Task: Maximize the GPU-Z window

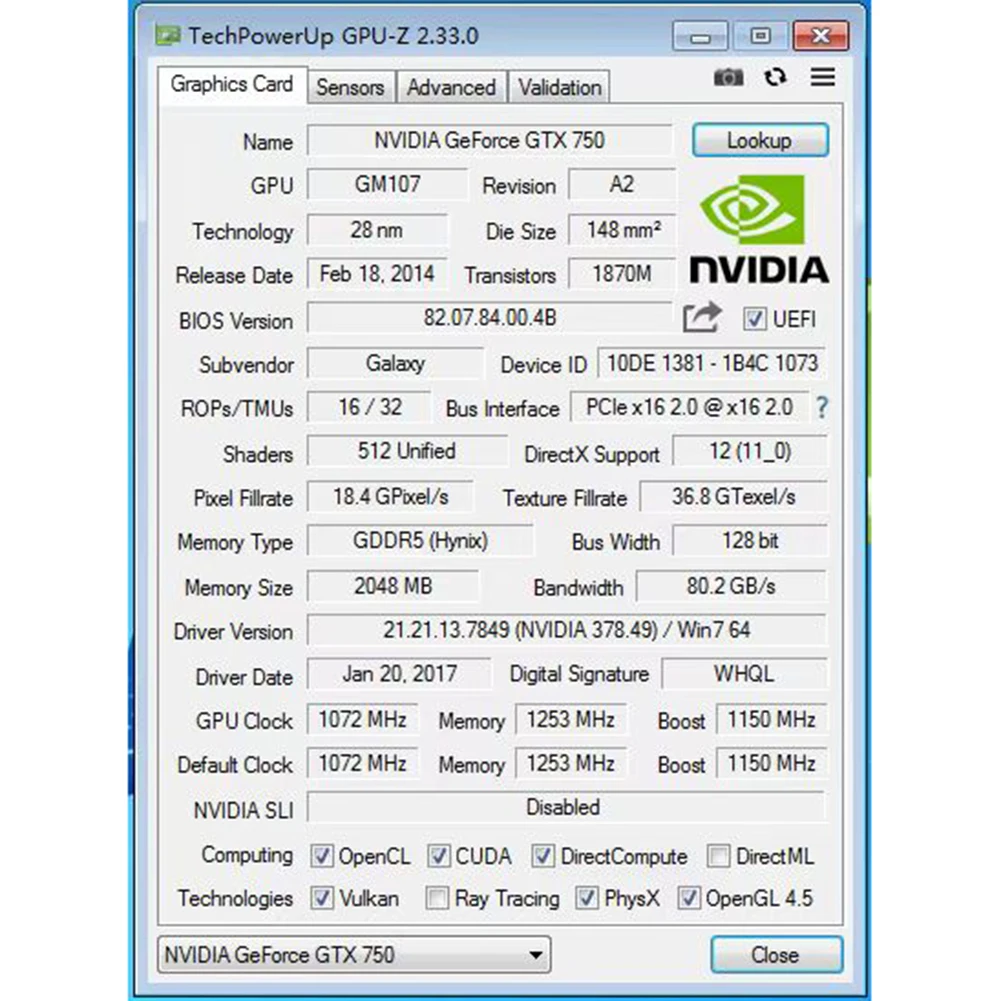Action: pos(760,36)
